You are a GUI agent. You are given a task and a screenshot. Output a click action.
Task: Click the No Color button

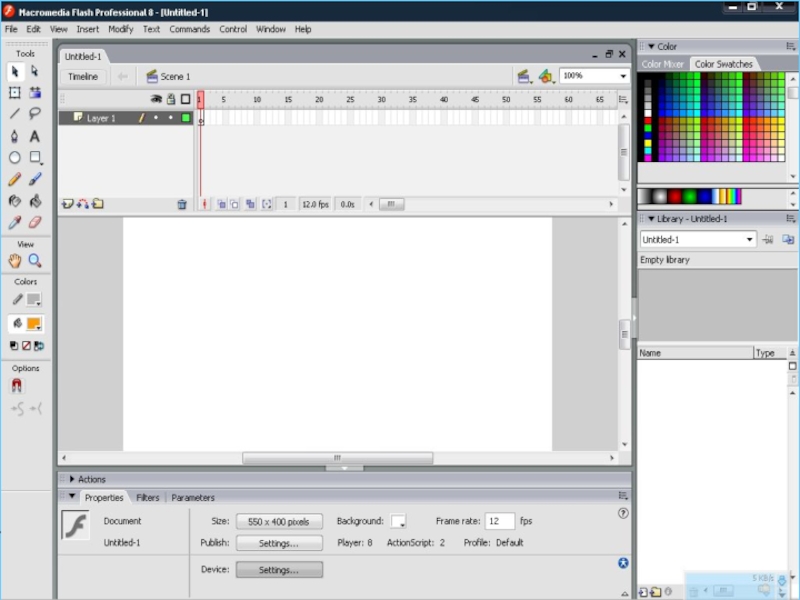(x=26, y=346)
